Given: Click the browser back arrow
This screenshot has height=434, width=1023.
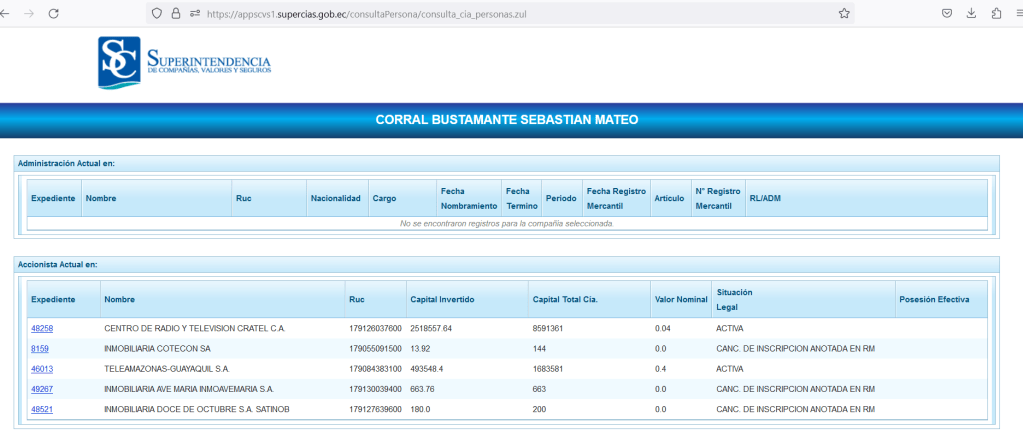Looking at the screenshot, I should click(6, 13).
